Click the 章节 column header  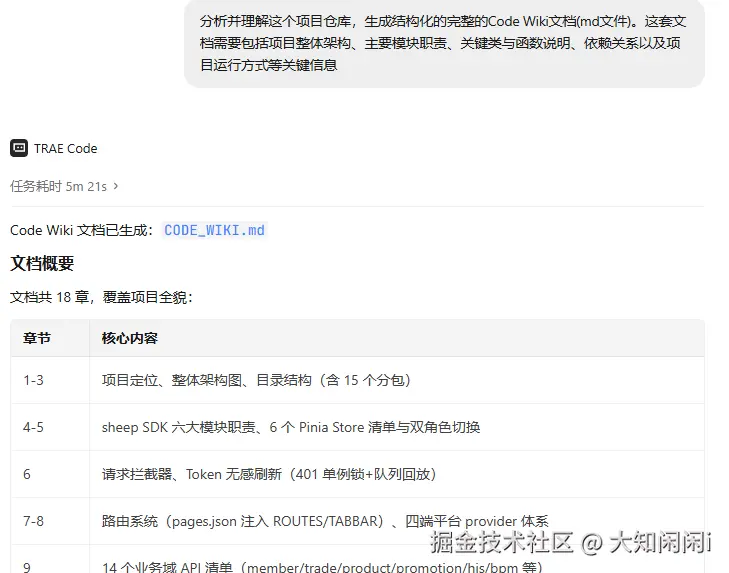(37, 338)
